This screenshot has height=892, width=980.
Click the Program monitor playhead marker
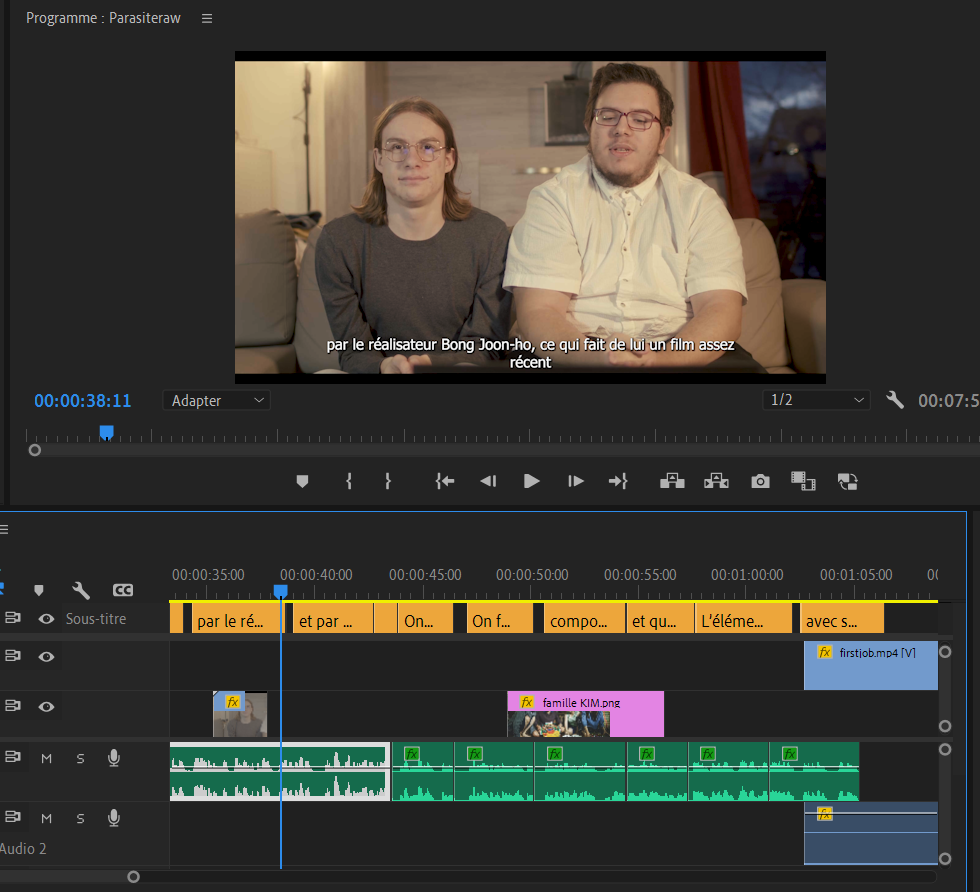pos(107,432)
